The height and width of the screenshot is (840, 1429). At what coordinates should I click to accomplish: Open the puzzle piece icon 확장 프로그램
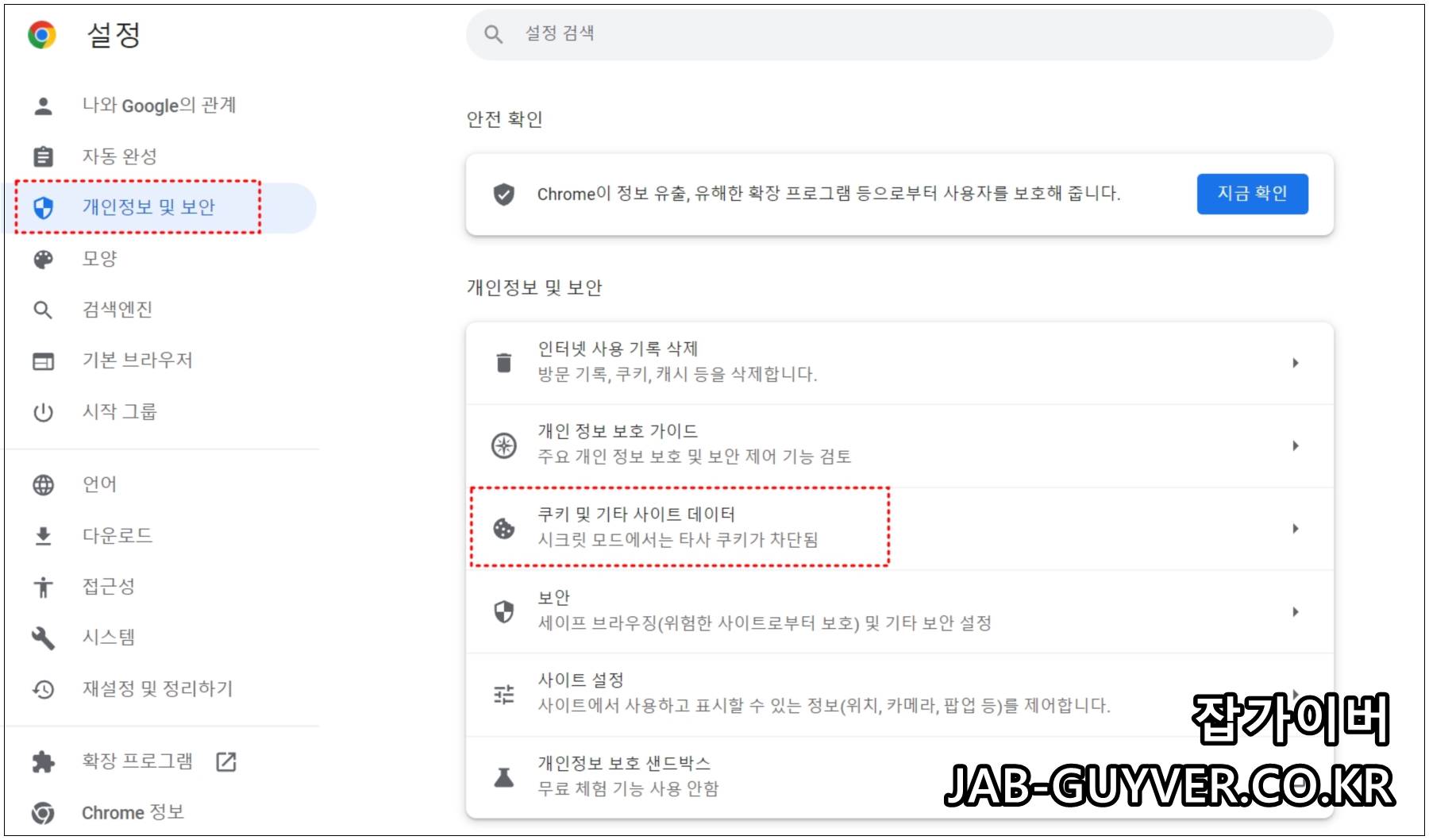[x=44, y=762]
